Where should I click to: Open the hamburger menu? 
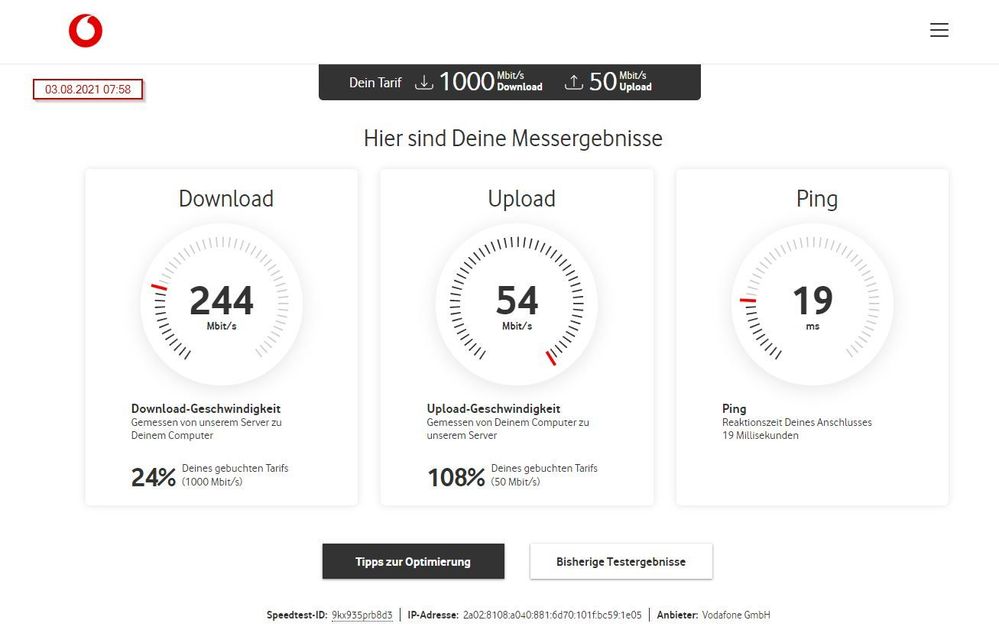(938, 30)
